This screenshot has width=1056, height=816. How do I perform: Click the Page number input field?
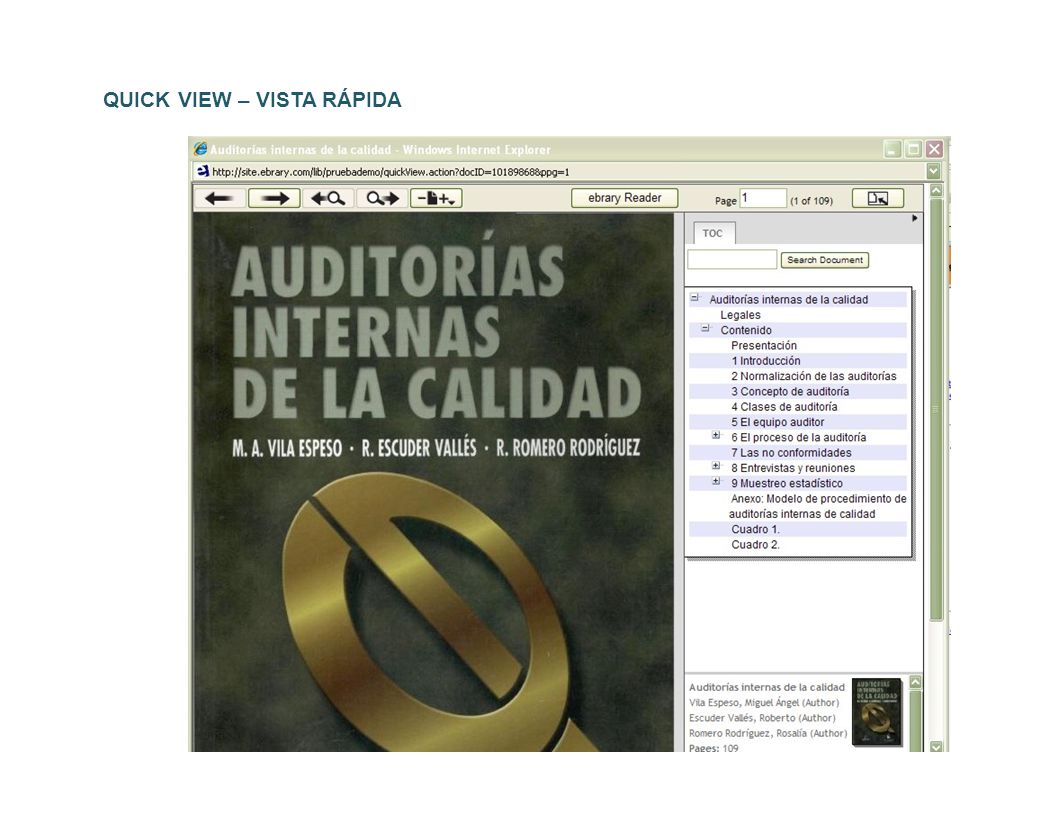(763, 198)
